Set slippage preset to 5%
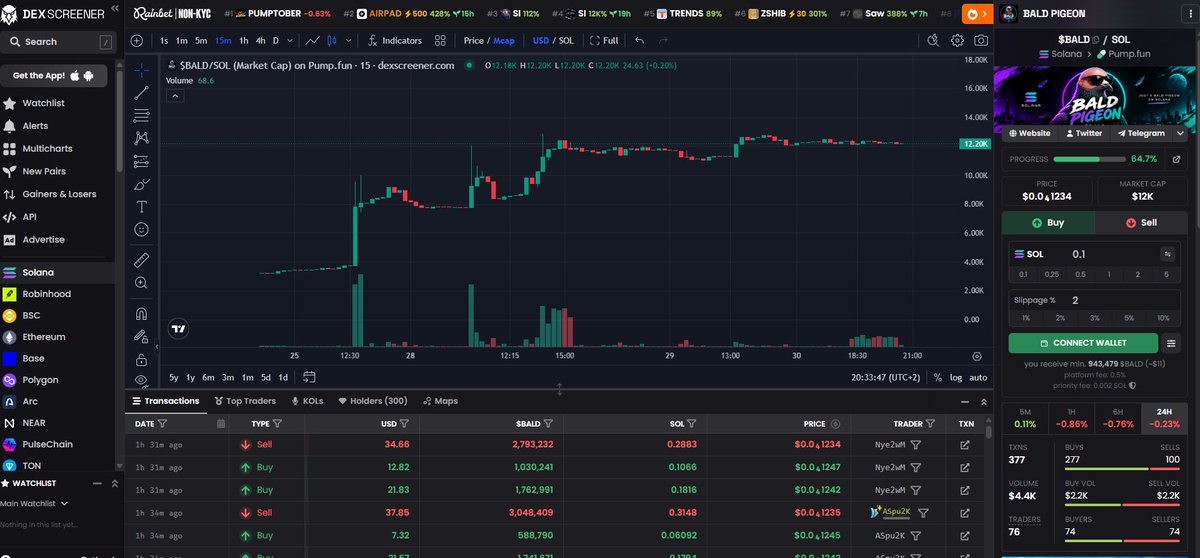 (1129, 317)
